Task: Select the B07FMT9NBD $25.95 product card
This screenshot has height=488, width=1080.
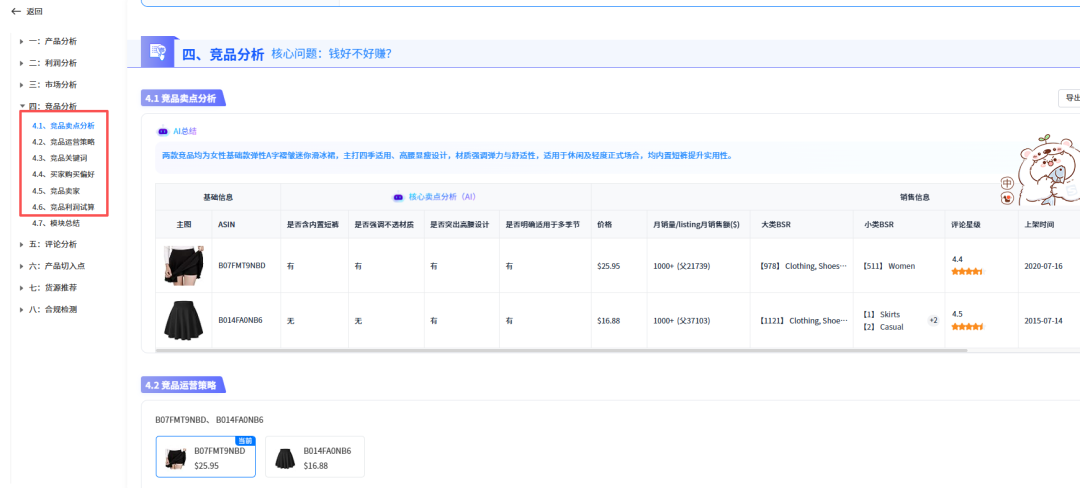Action: pyautogui.click(x=206, y=456)
